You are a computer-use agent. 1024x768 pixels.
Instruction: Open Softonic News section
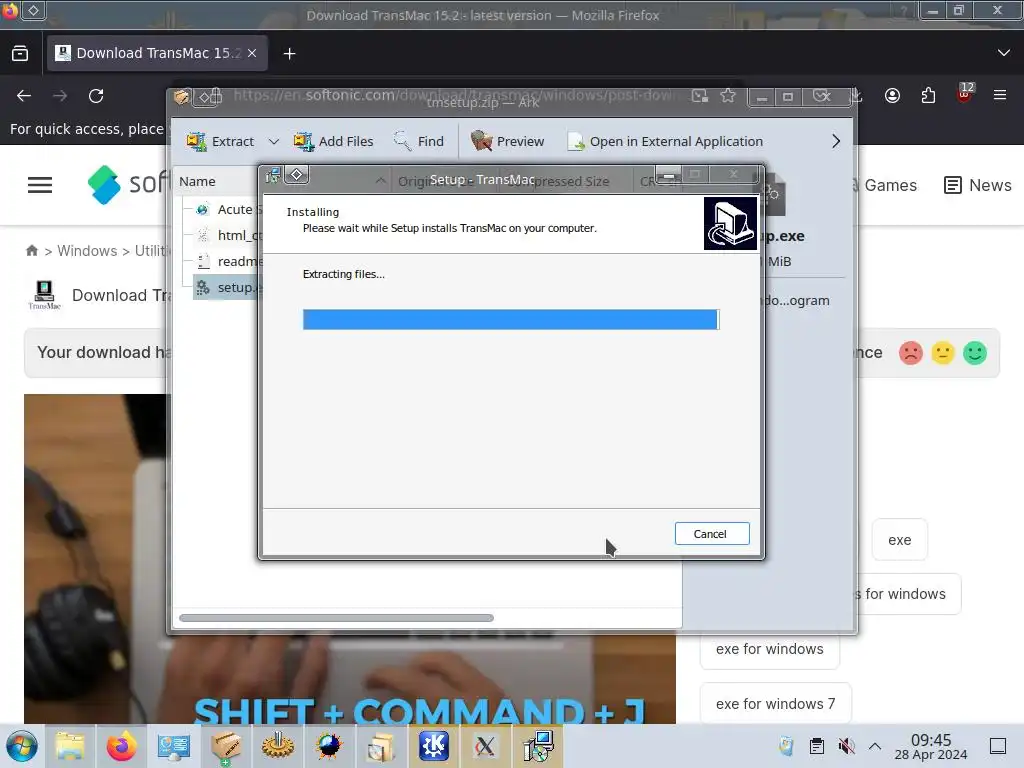(978, 185)
